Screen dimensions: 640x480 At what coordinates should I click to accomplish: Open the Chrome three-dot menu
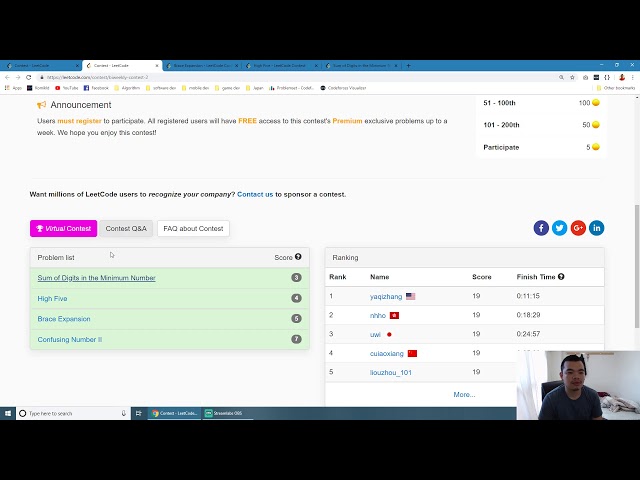click(633, 77)
